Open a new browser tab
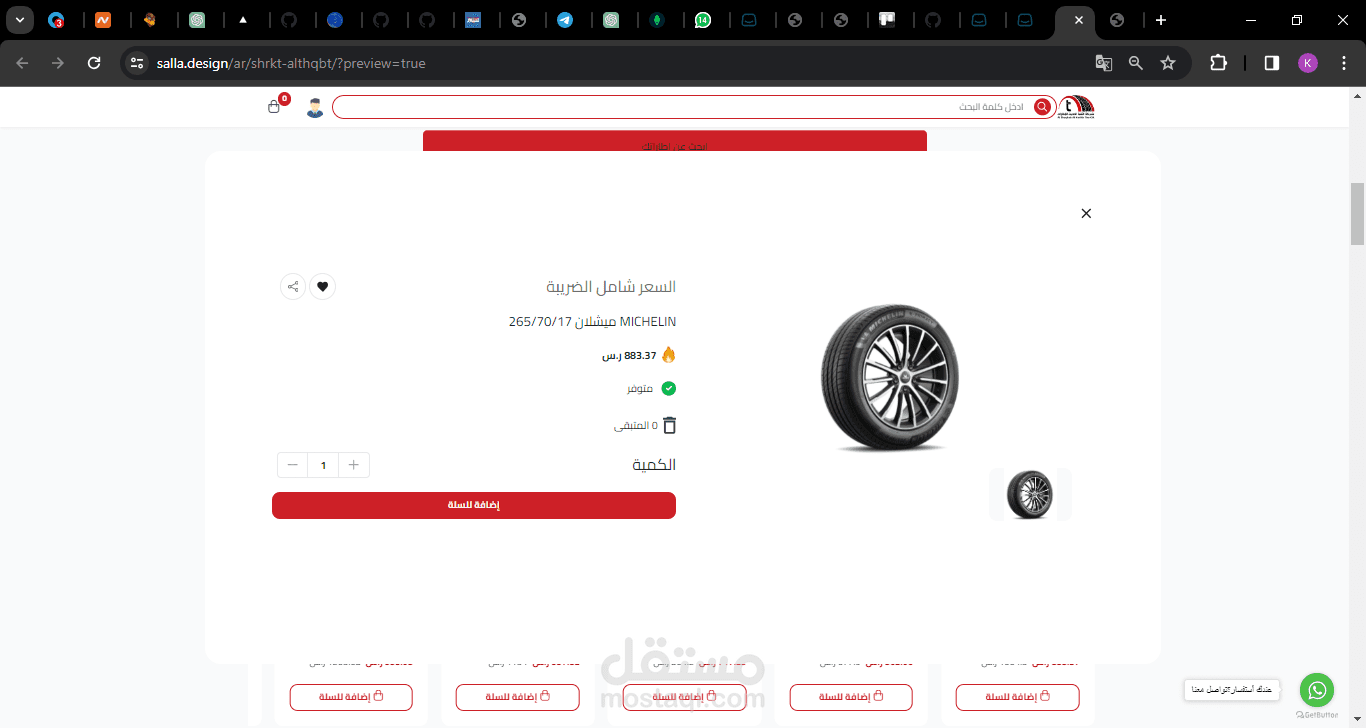This screenshot has width=1366, height=728. pos(1160,20)
